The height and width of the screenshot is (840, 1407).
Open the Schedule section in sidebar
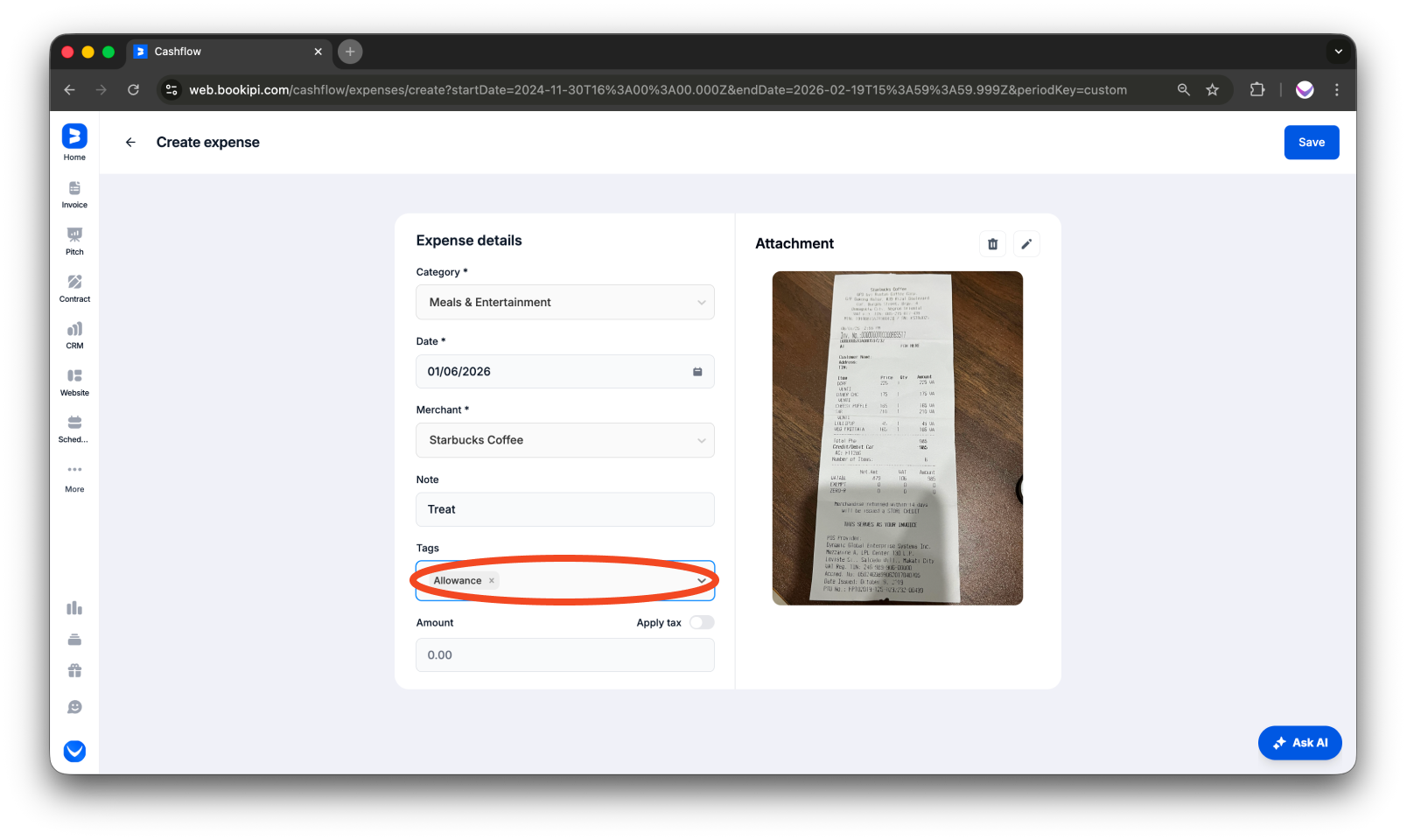tap(74, 430)
